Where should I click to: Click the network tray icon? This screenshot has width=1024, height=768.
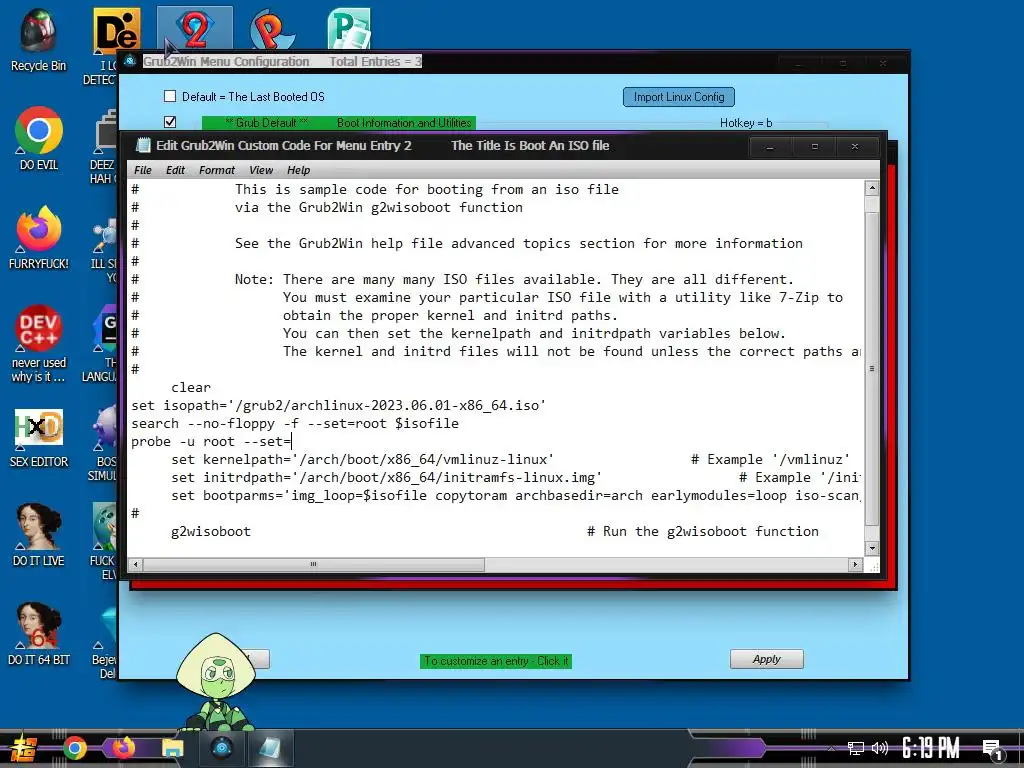click(x=856, y=748)
